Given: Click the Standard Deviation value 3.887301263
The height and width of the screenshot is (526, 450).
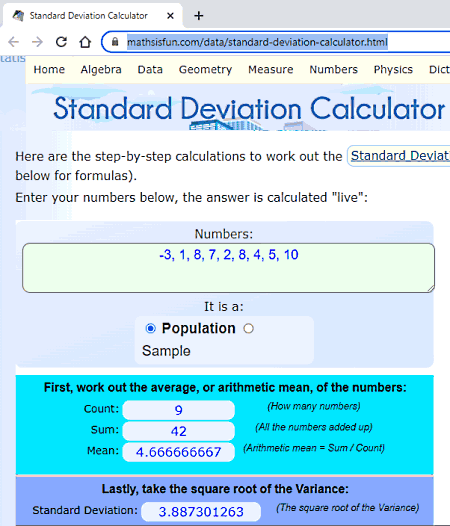Looking at the screenshot, I should click(201, 512).
